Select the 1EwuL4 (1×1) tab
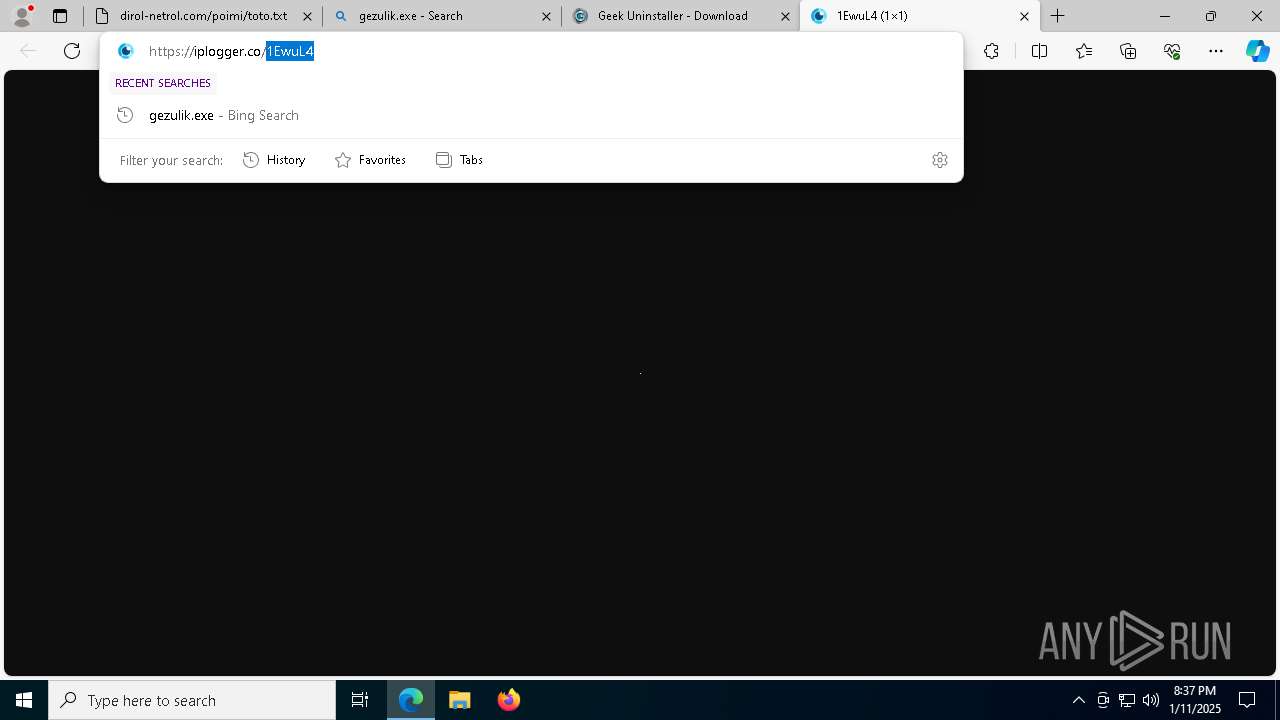 918,16
